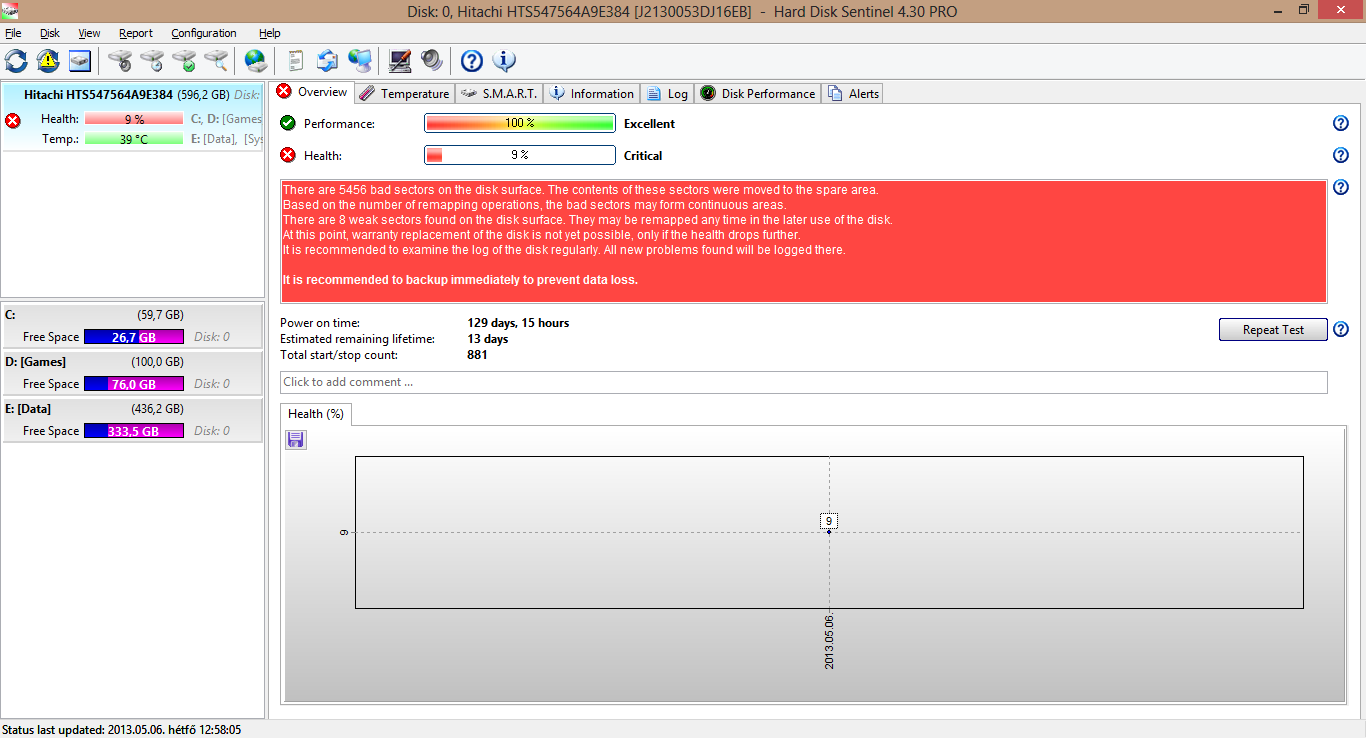
Task: Open the configuration monitor-with-screwdriver icon
Action: tap(400, 61)
